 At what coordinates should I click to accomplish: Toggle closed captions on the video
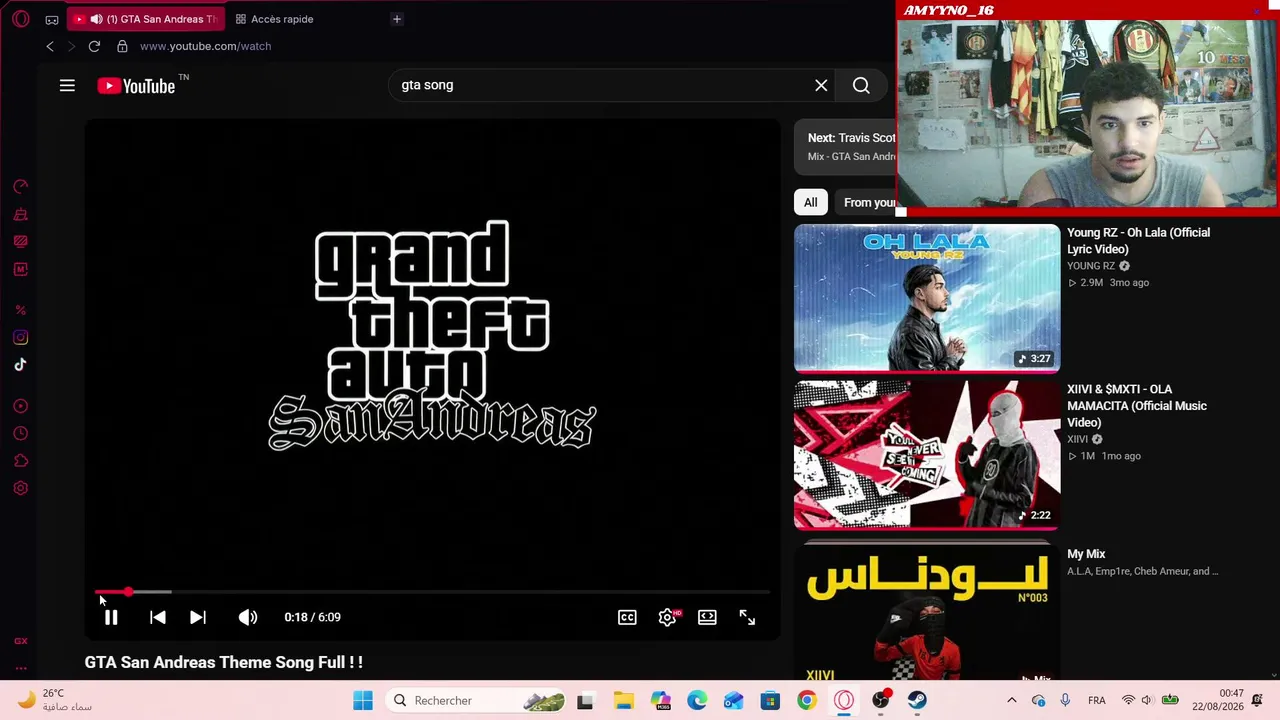(627, 618)
